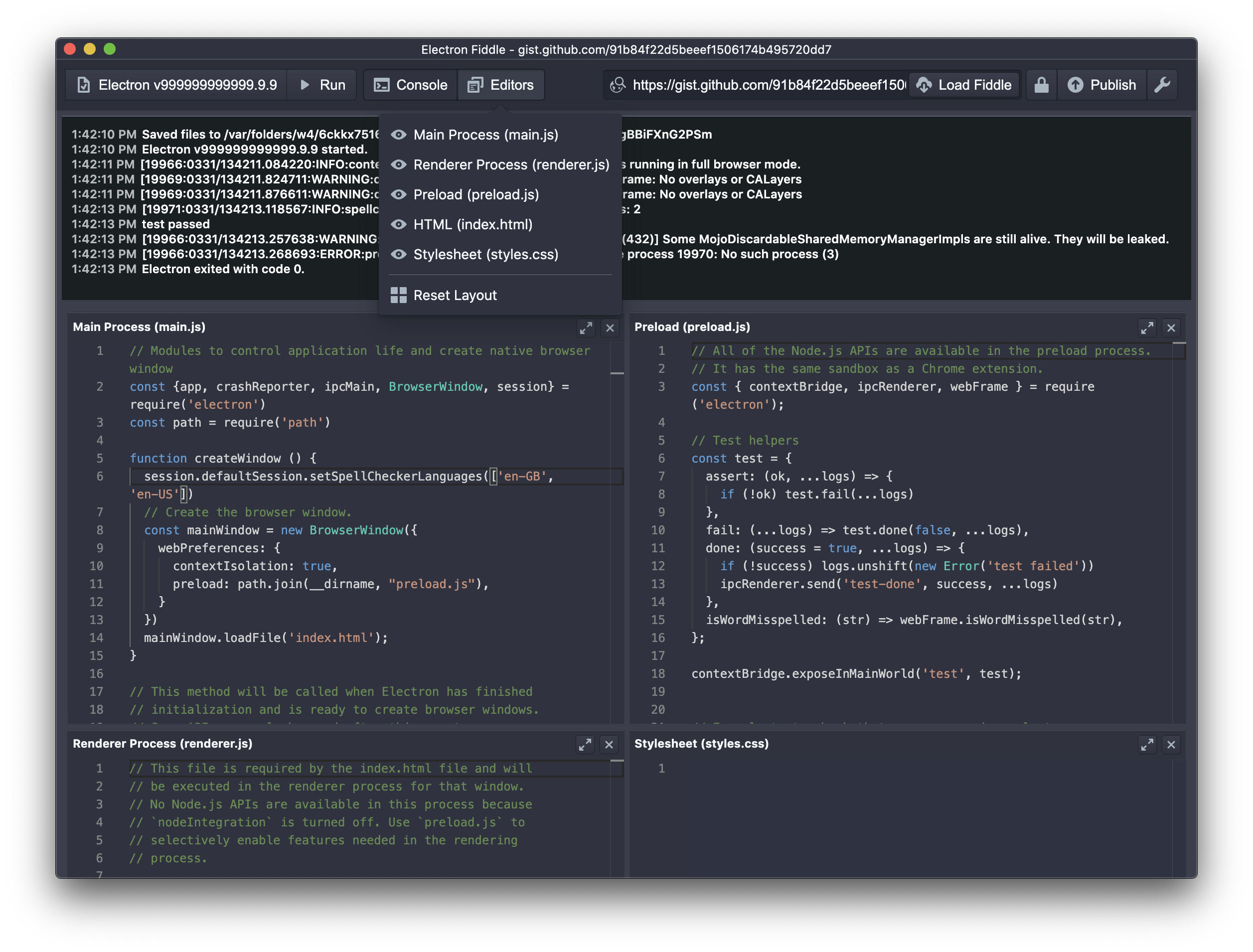Click the Publish upload icon
Image resolution: width=1253 pixels, height=952 pixels.
1076,84
